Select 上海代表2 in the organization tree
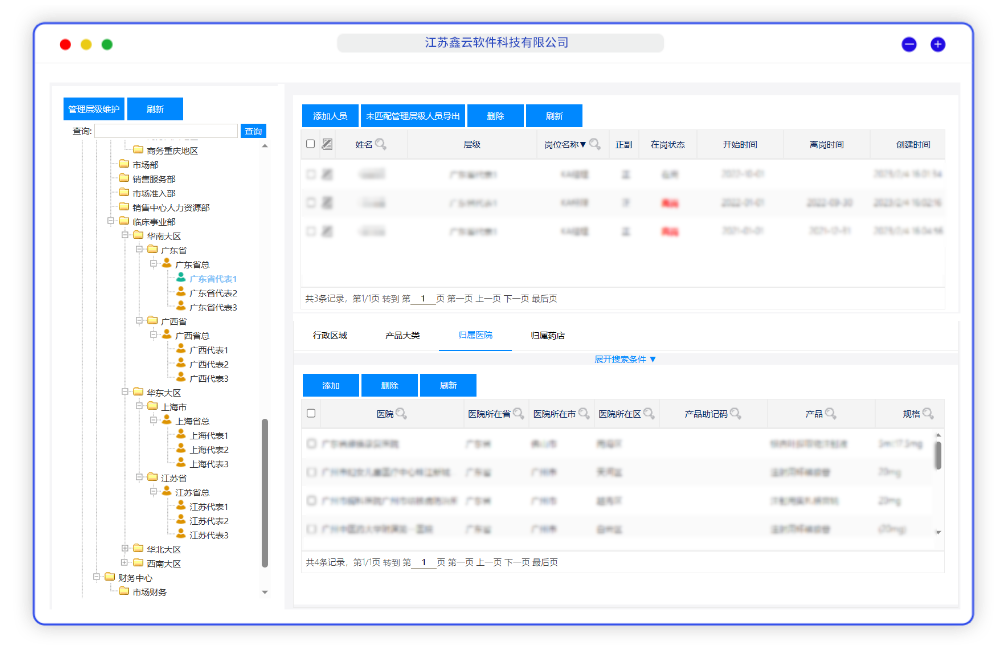Viewport: 1000px width, 656px height. 209,450
